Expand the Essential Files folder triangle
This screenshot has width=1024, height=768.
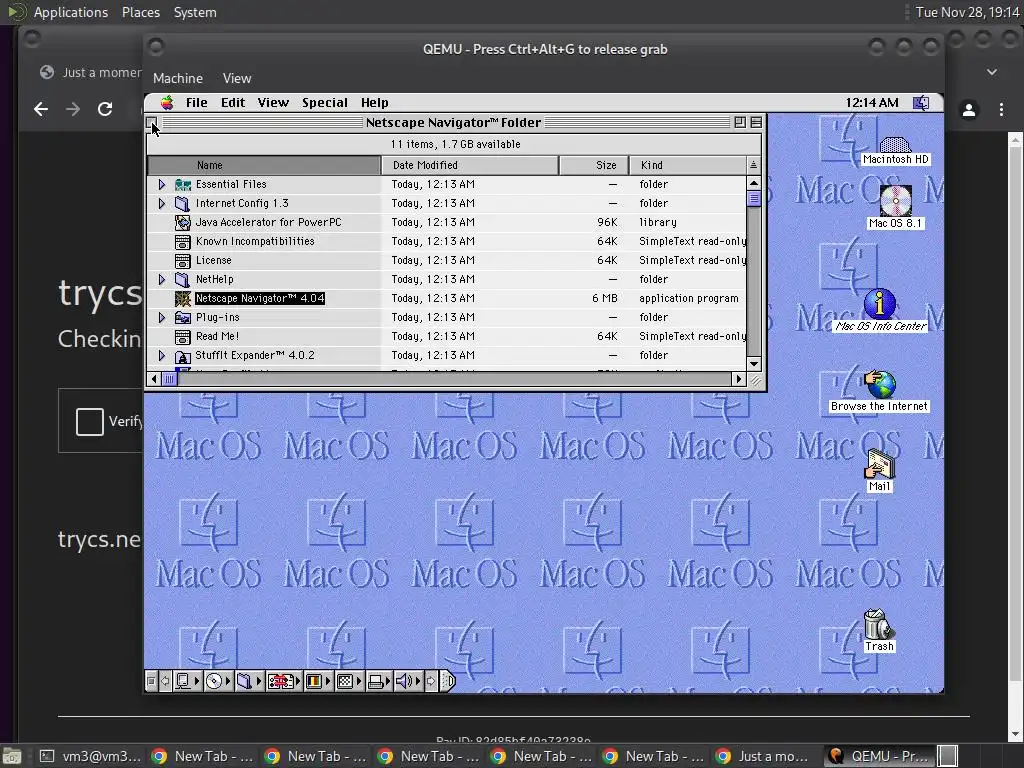tap(162, 185)
